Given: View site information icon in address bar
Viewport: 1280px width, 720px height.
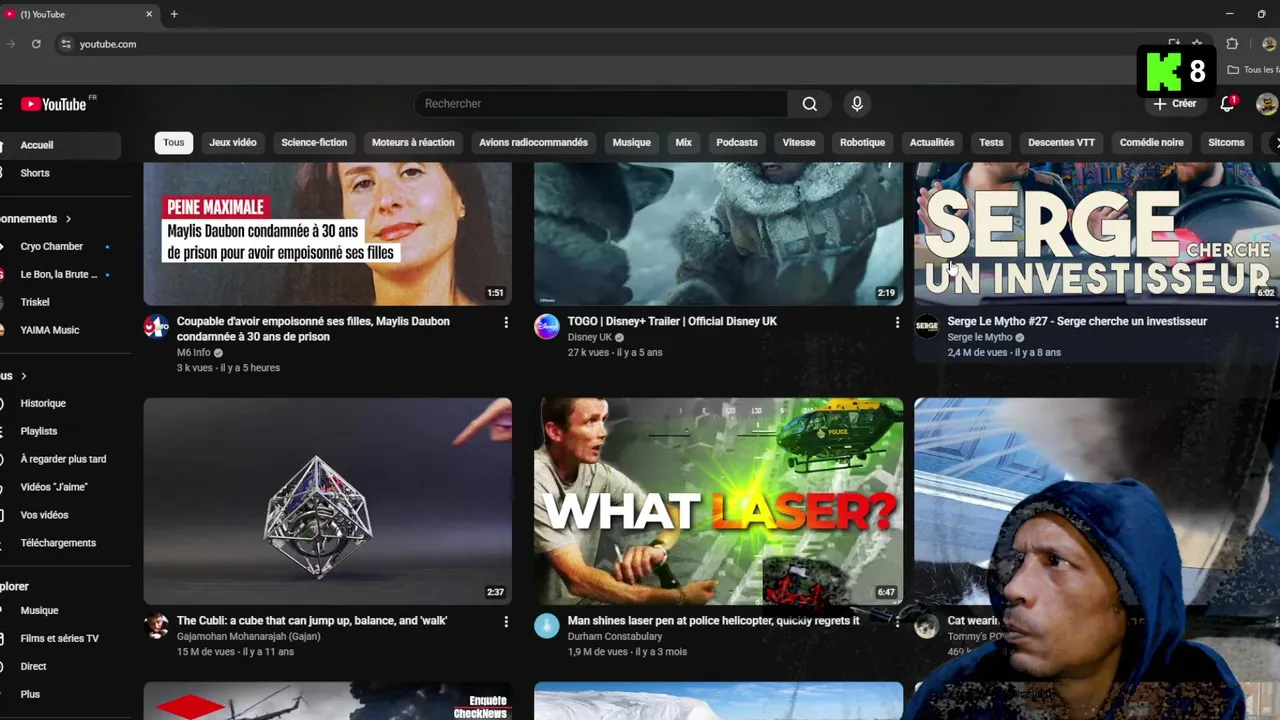Looking at the screenshot, I should pyautogui.click(x=66, y=44).
